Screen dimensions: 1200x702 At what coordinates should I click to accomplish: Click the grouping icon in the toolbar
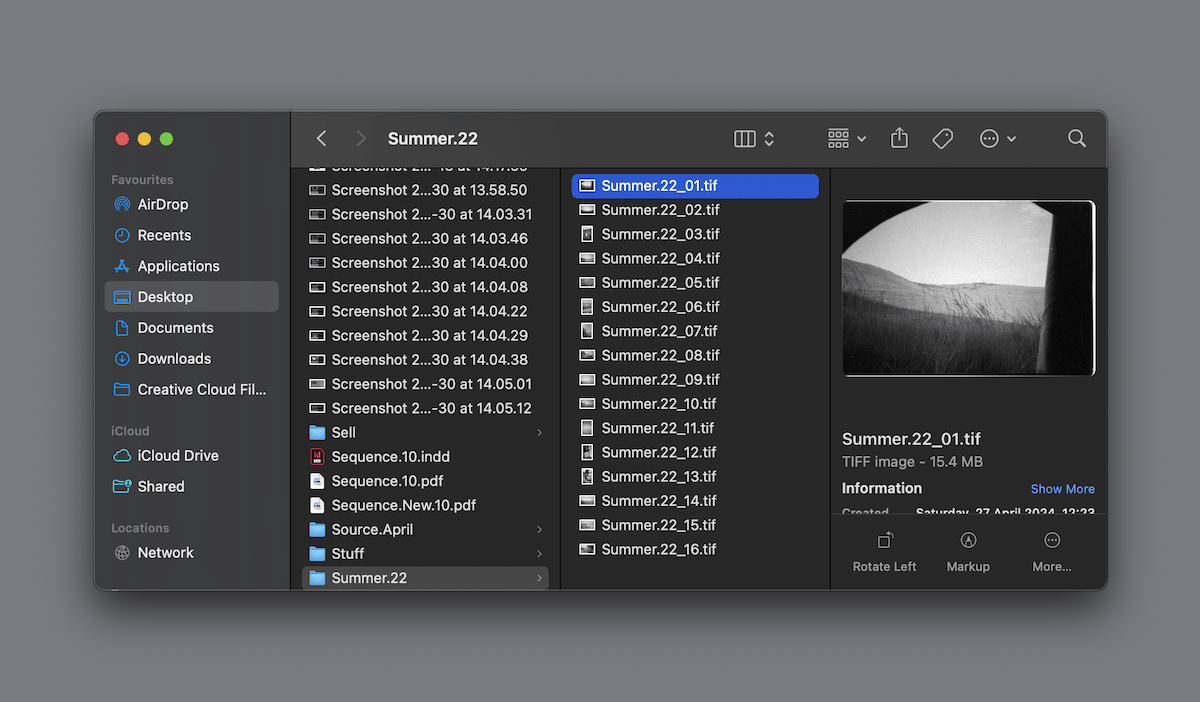pos(837,138)
